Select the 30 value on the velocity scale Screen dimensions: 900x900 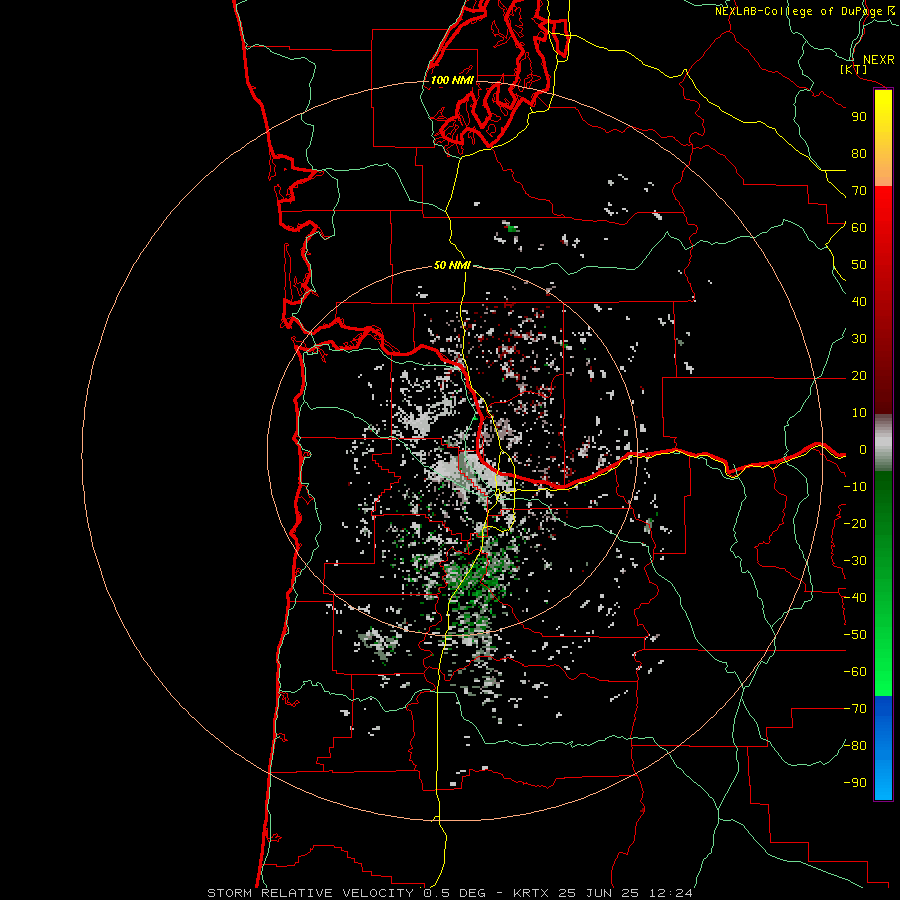(x=859, y=339)
